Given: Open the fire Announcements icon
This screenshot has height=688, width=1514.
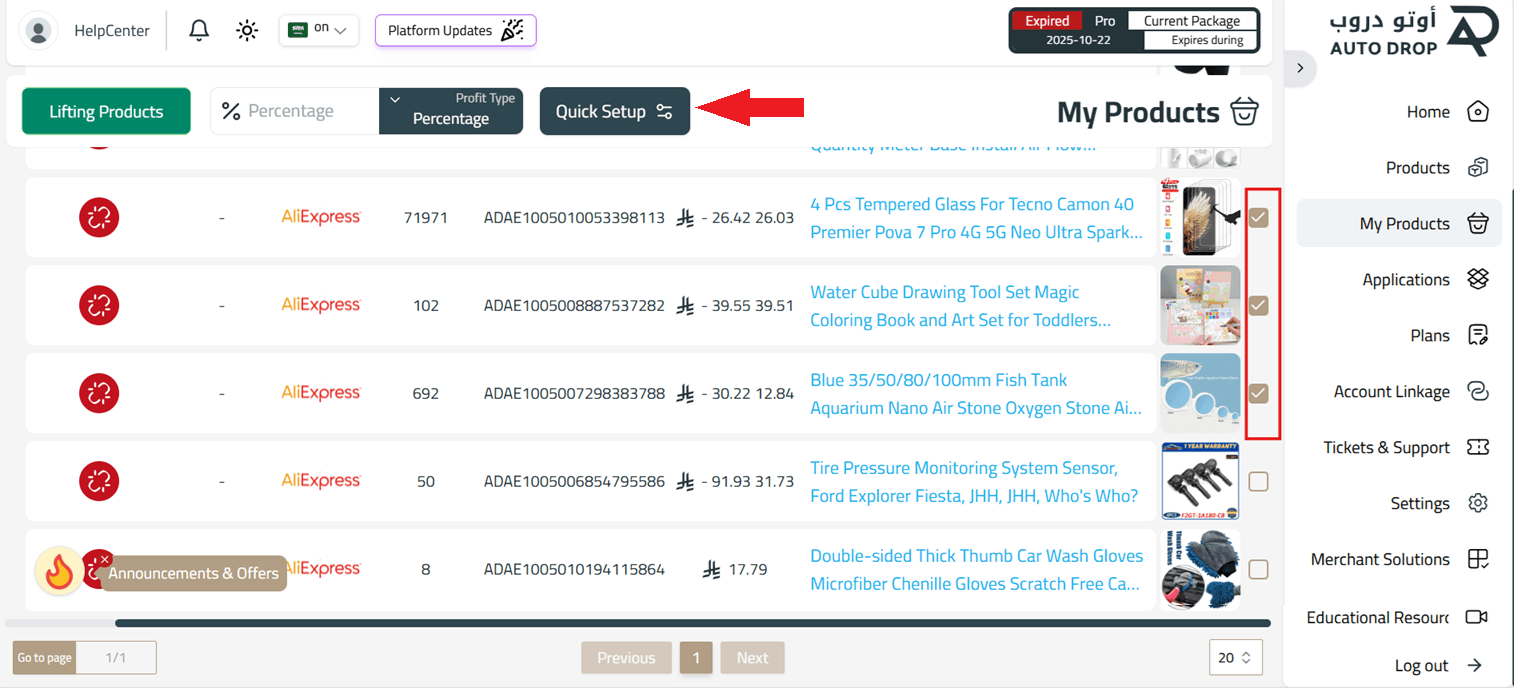Looking at the screenshot, I should tap(59, 572).
